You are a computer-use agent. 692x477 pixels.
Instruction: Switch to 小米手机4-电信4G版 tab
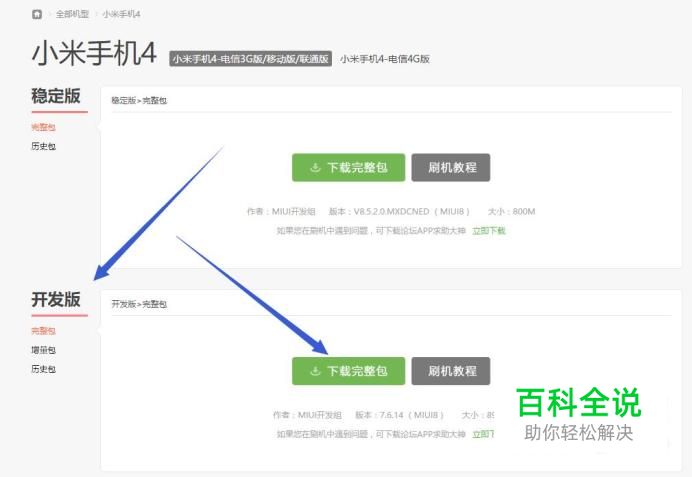tap(384, 59)
